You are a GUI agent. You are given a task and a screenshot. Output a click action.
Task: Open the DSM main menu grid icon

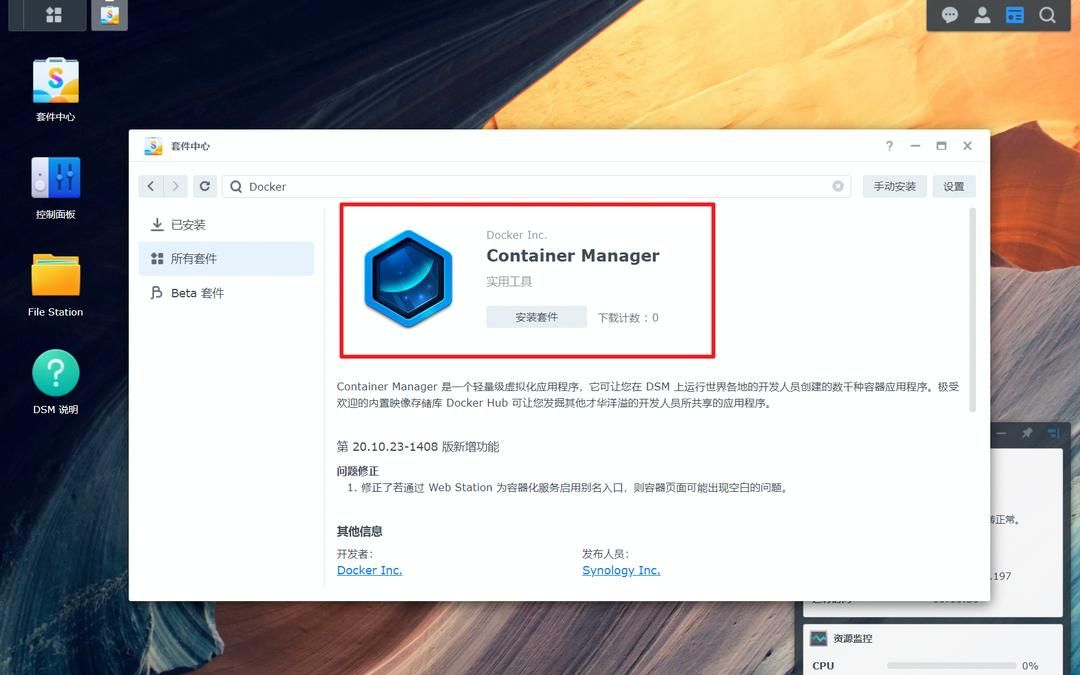click(x=53, y=15)
